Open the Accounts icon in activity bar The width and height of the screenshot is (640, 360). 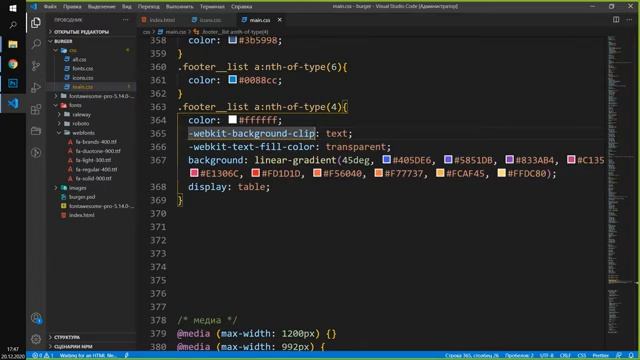point(36,318)
